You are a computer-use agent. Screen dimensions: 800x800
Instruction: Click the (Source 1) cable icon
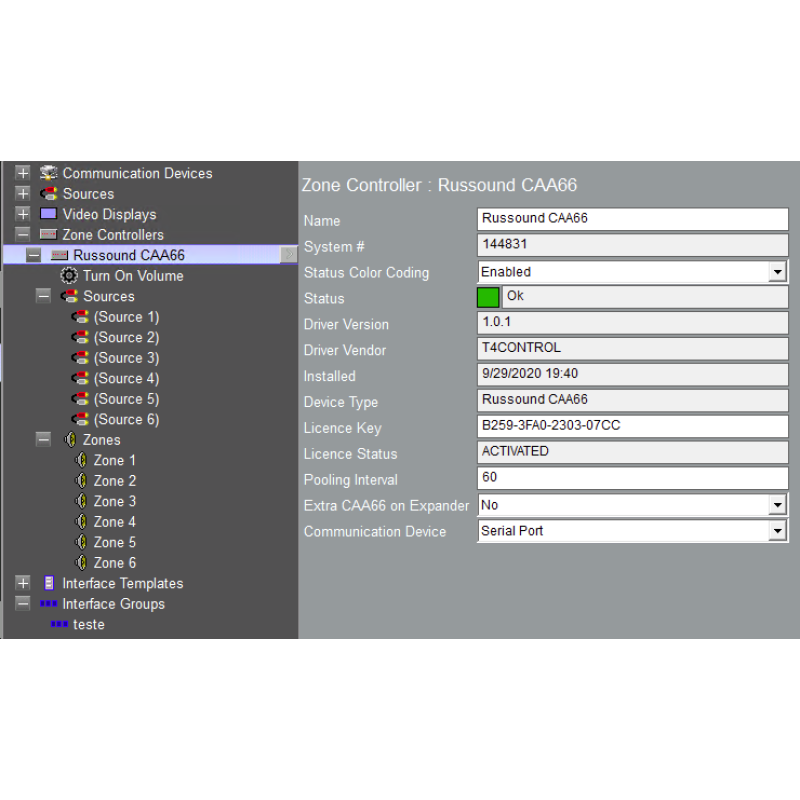click(x=80, y=317)
